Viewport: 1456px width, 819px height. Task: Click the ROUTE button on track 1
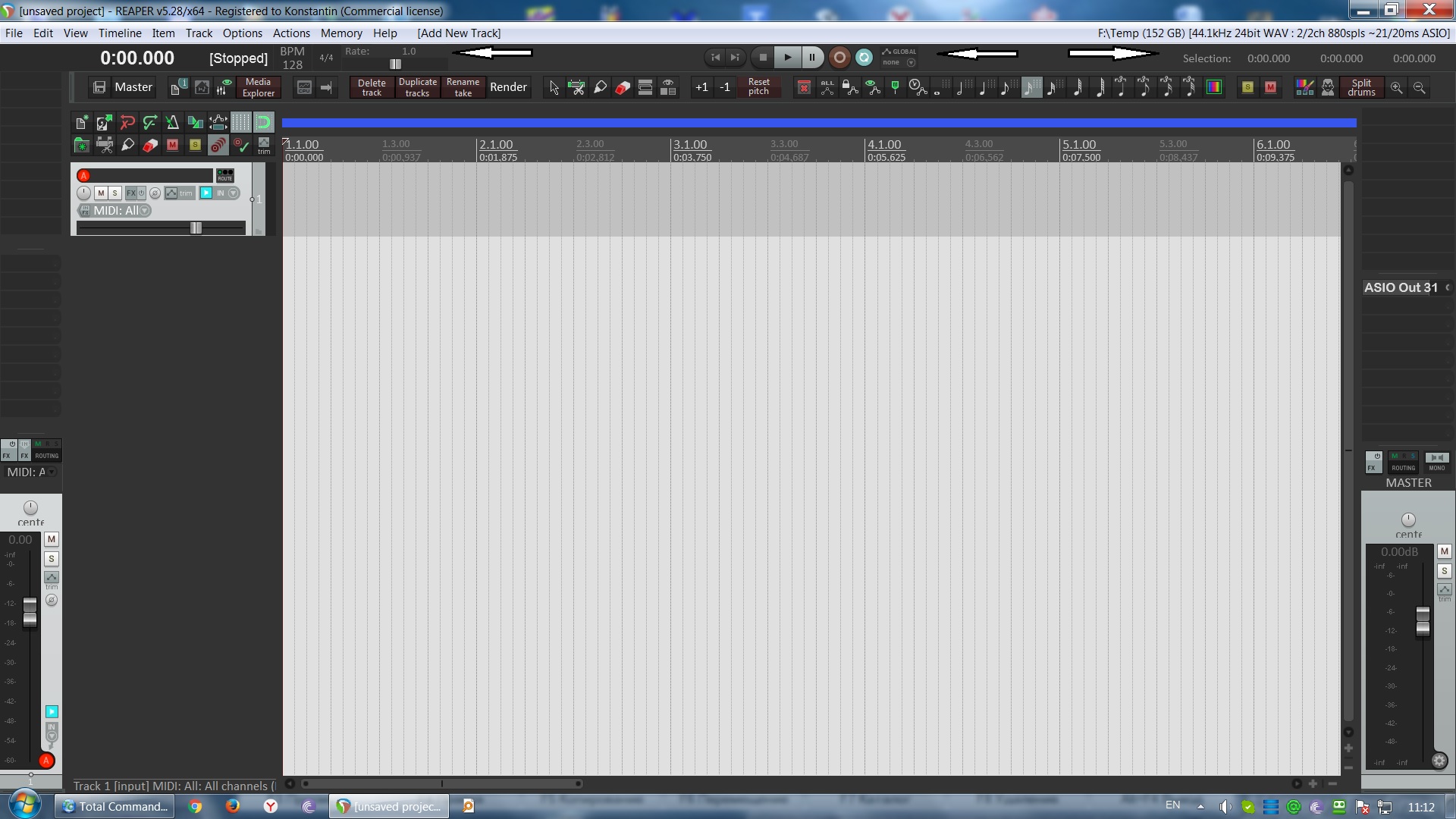click(x=225, y=175)
